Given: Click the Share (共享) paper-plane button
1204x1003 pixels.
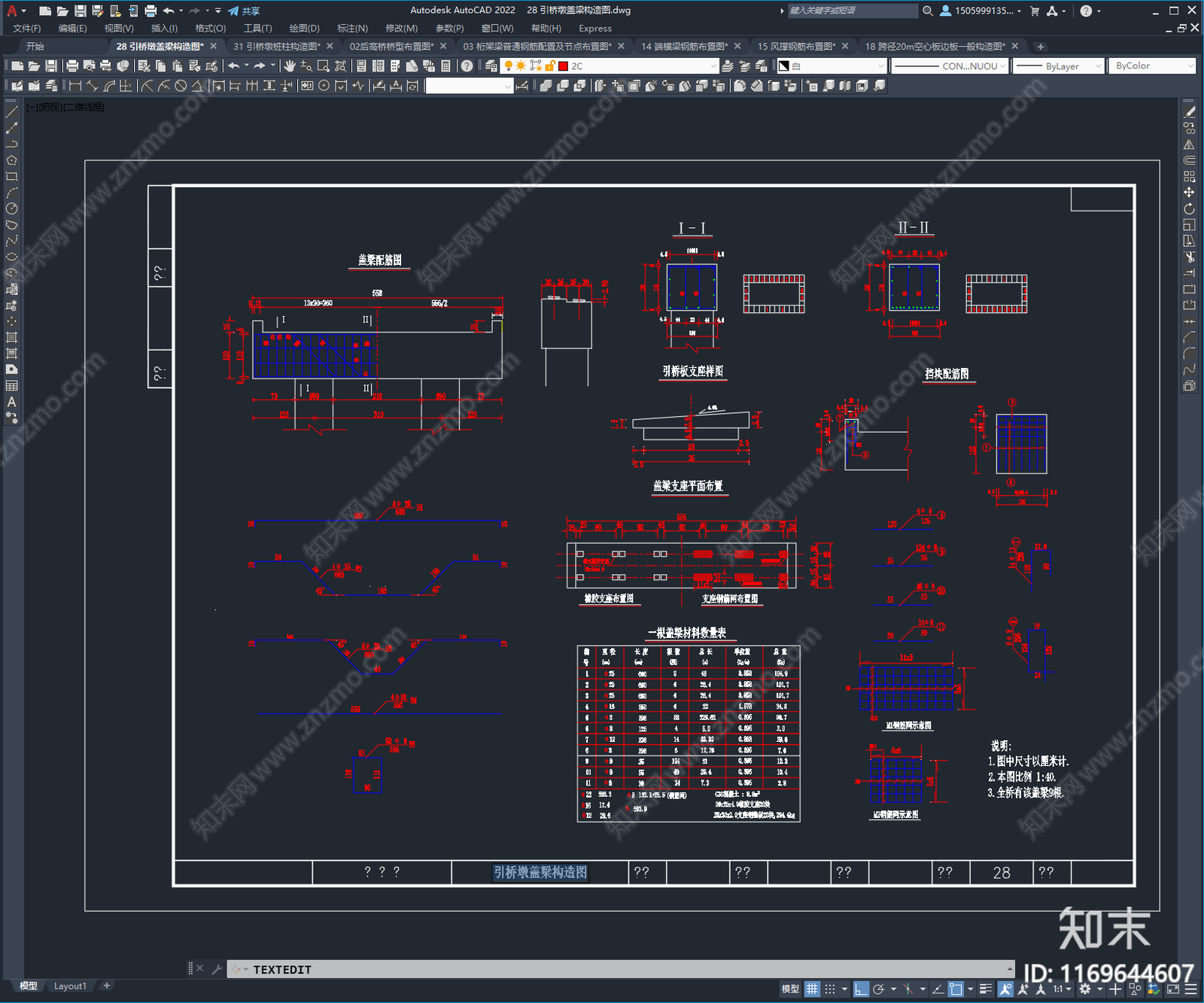Looking at the screenshot, I should coord(244,11).
